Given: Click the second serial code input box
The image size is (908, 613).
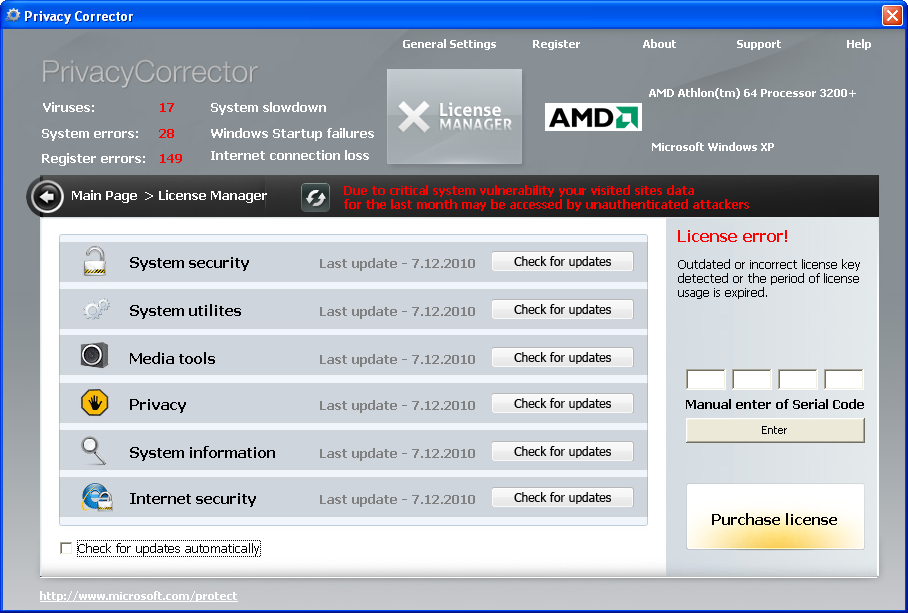Looking at the screenshot, I should (x=752, y=379).
